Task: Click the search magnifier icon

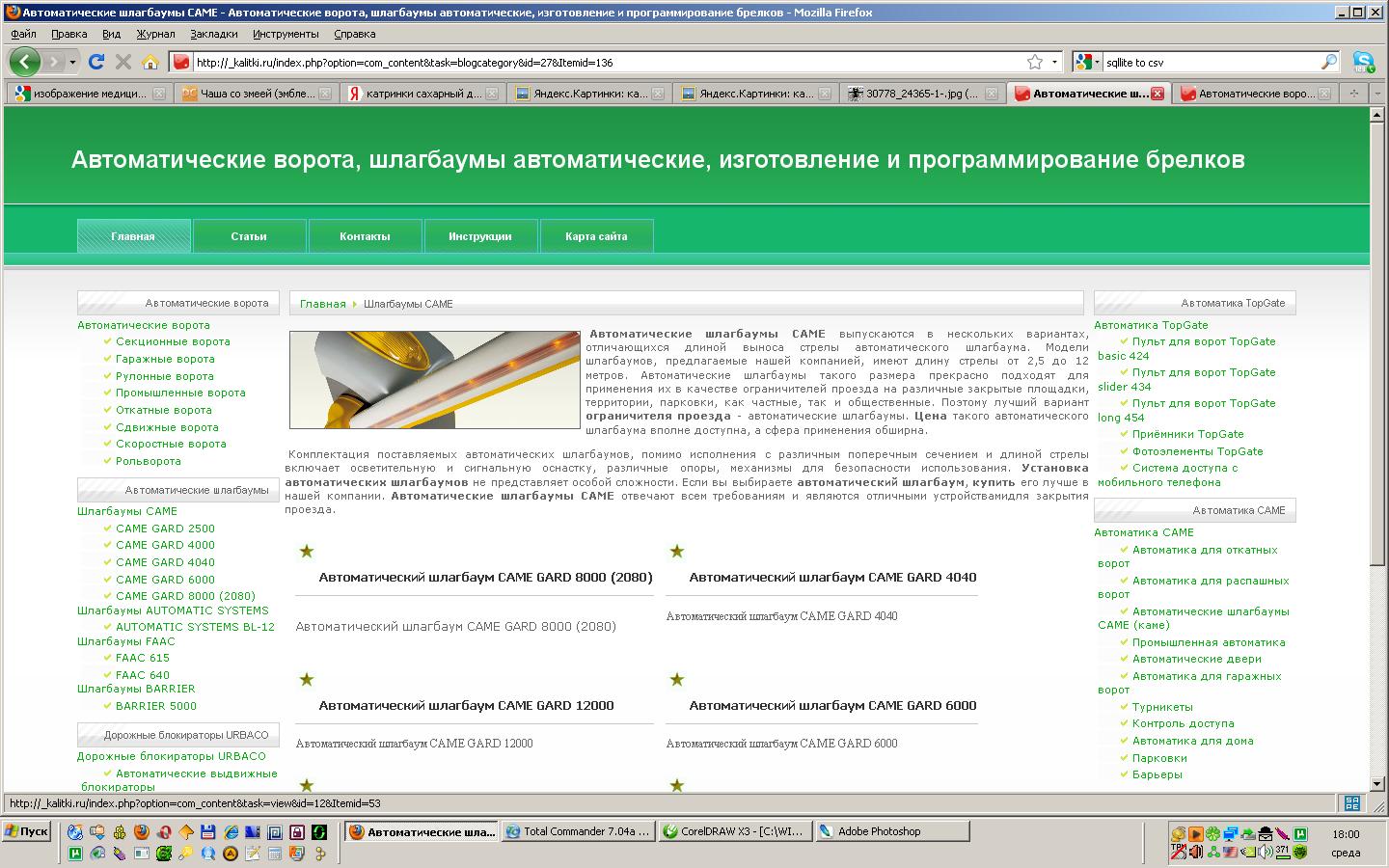Action: click(1329, 62)
